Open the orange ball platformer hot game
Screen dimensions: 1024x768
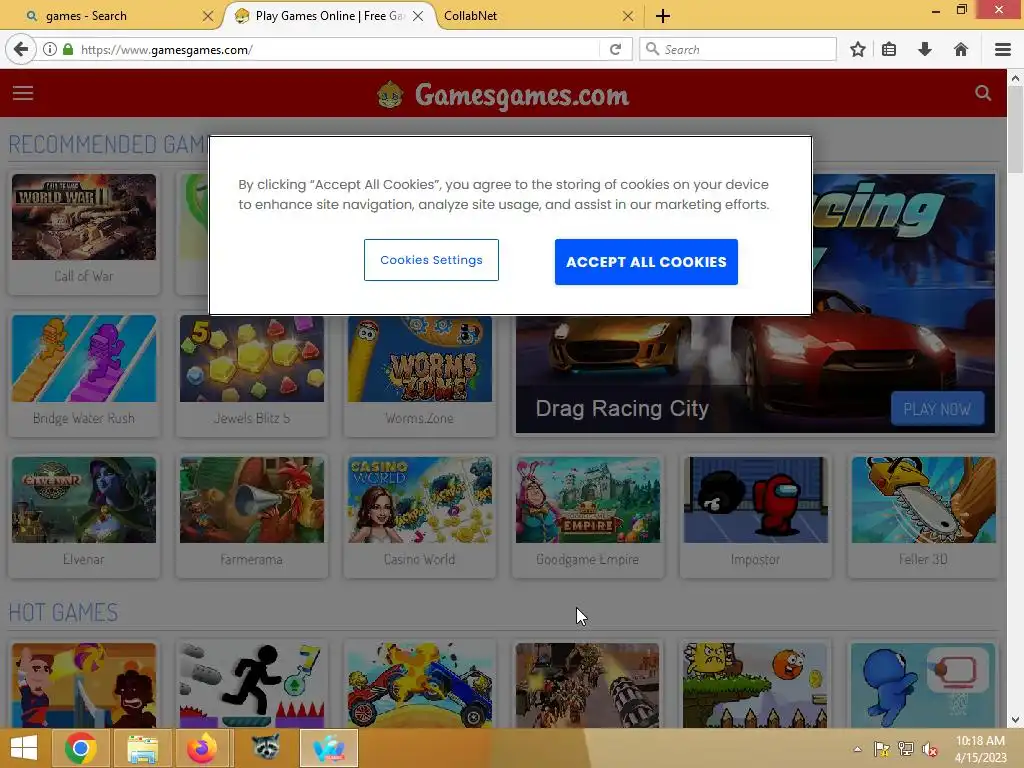point(755,684)
